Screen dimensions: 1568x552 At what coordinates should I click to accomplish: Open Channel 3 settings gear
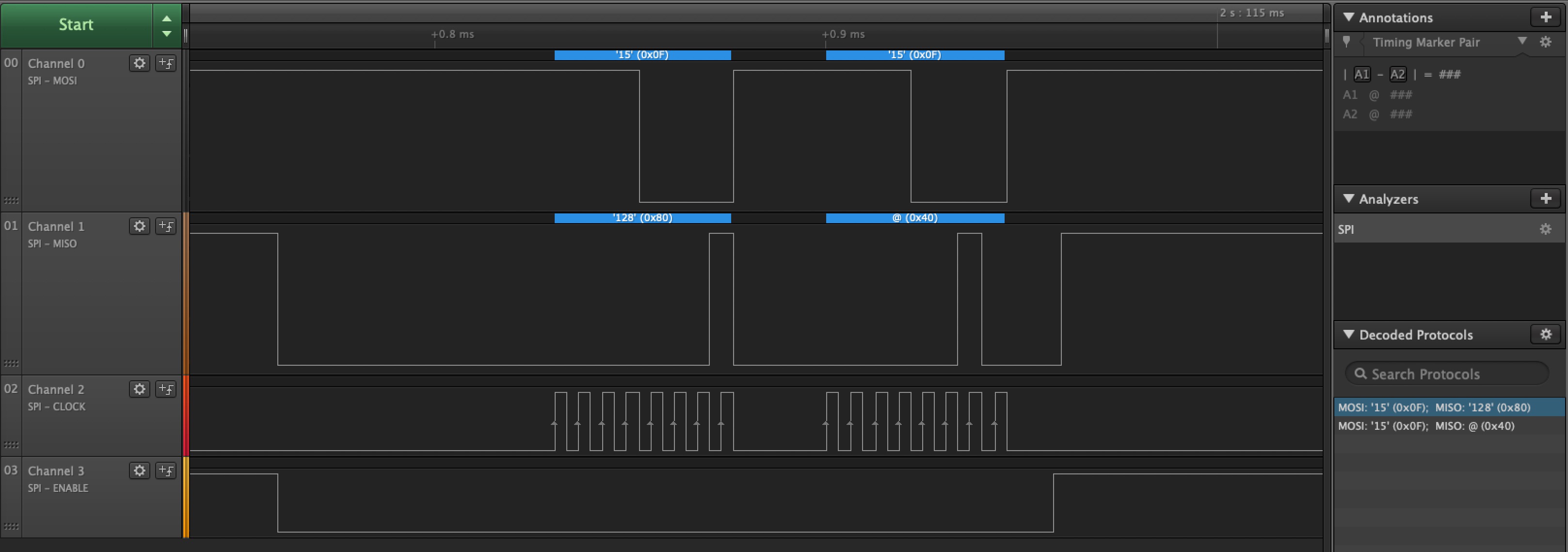139,471
